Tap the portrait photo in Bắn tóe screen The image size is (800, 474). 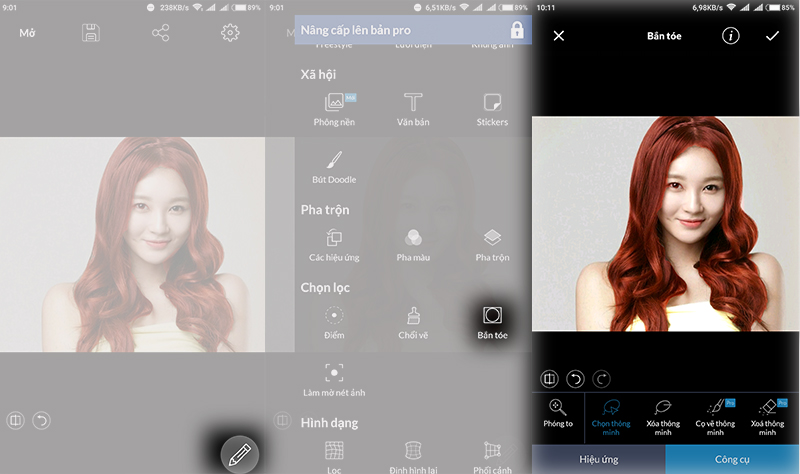665,224
